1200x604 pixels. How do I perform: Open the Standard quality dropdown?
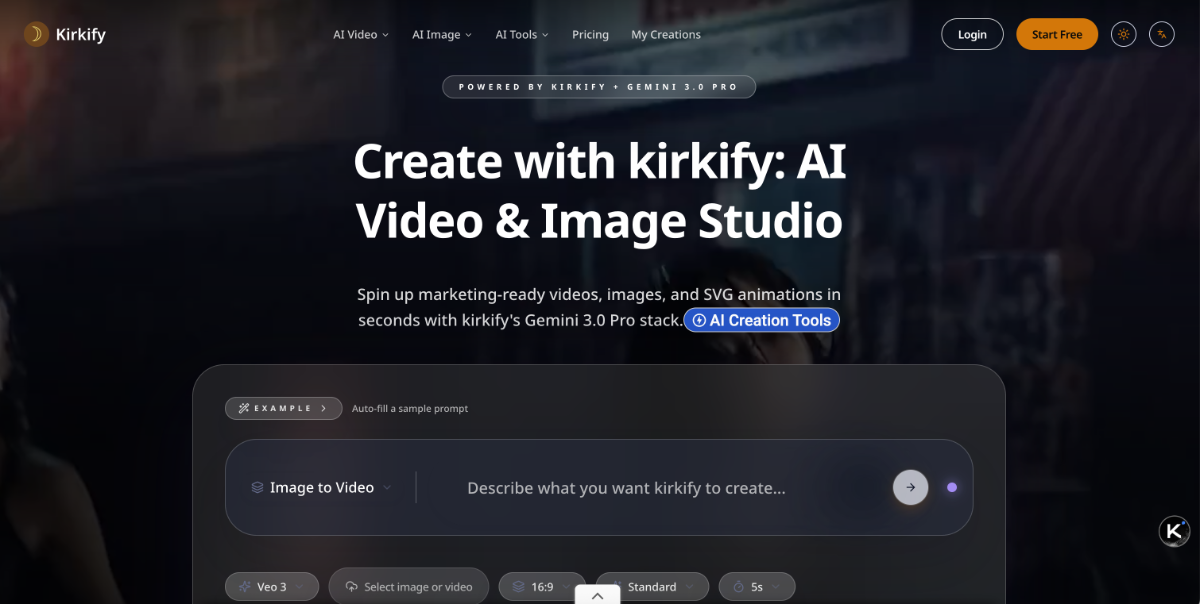click(x=651, y=586)
